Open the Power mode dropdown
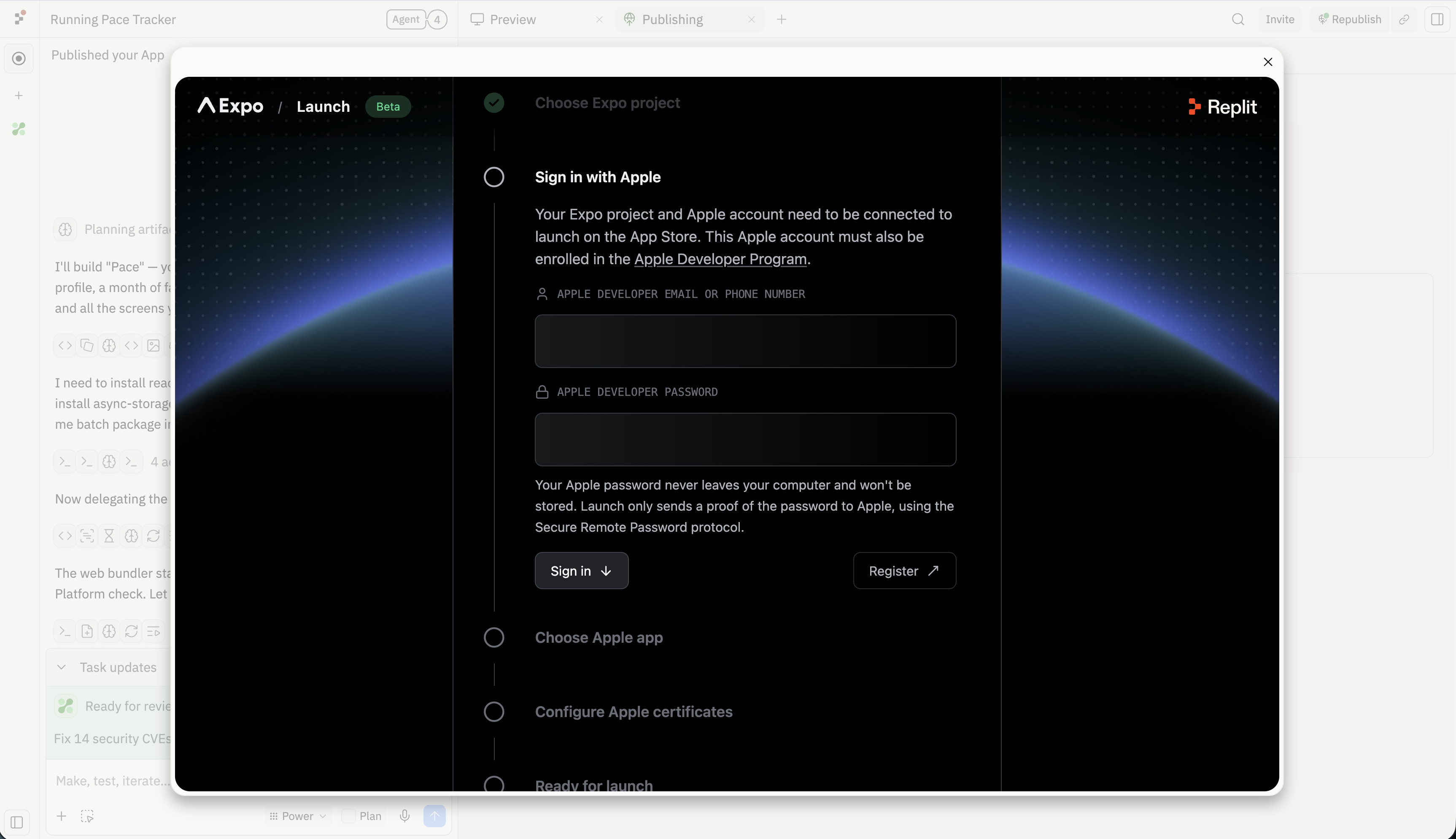The height and width of the screenshot is (839, 1456). click(298, 816)
